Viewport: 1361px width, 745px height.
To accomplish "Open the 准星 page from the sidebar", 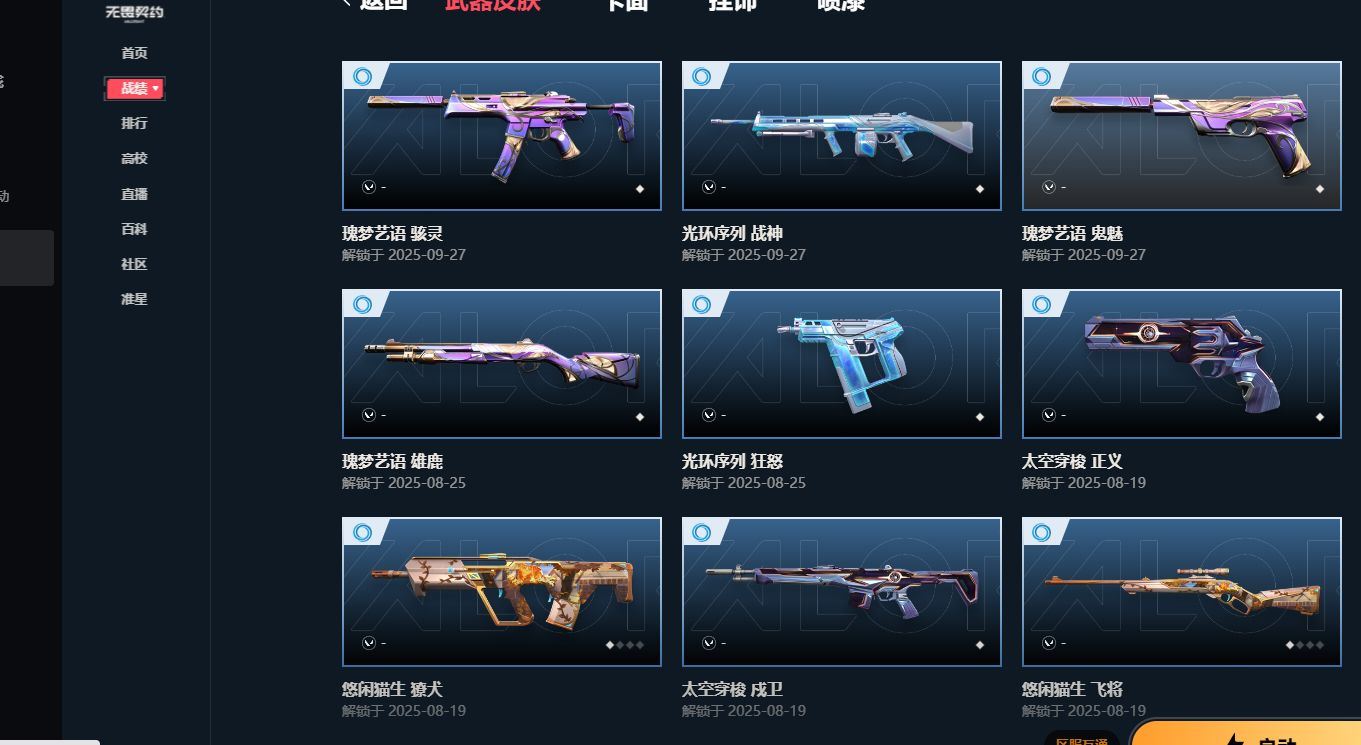I will click(134, 299).
